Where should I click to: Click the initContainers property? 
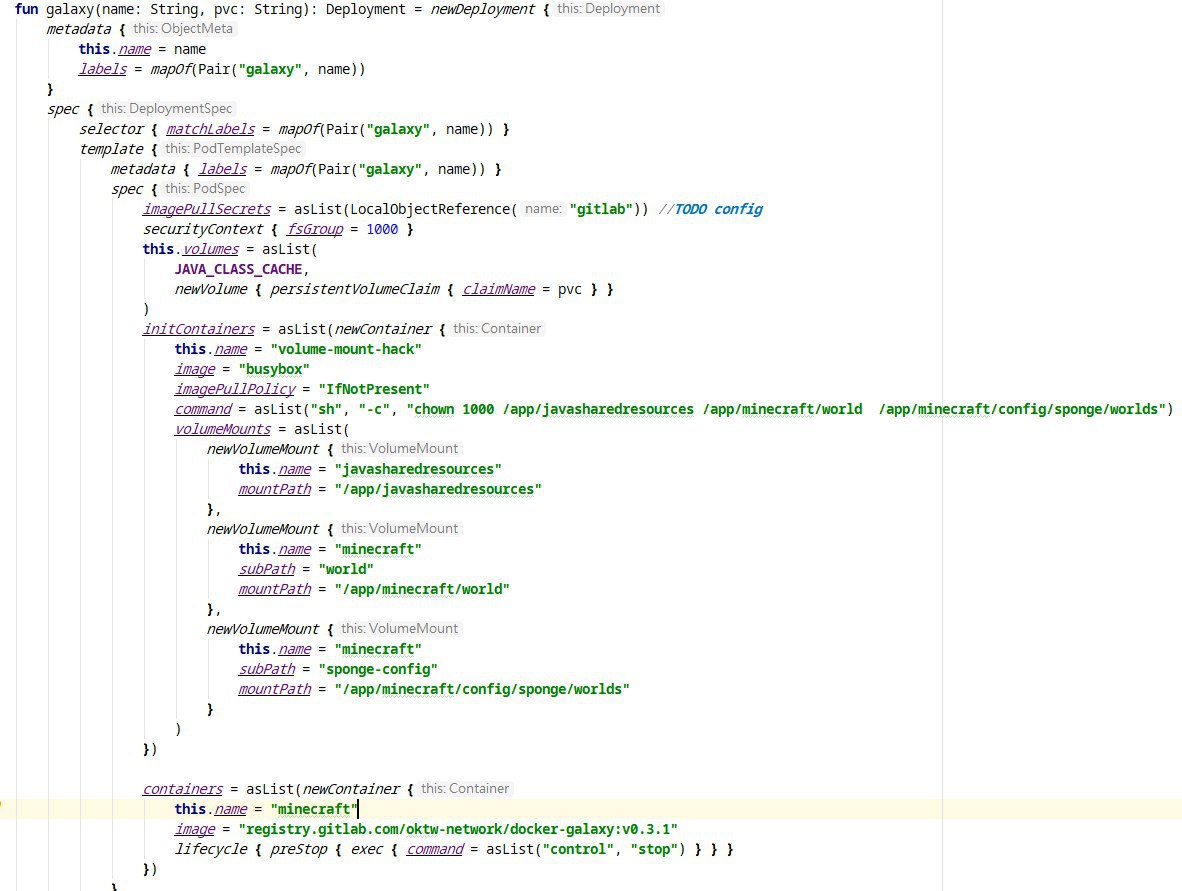199,329
